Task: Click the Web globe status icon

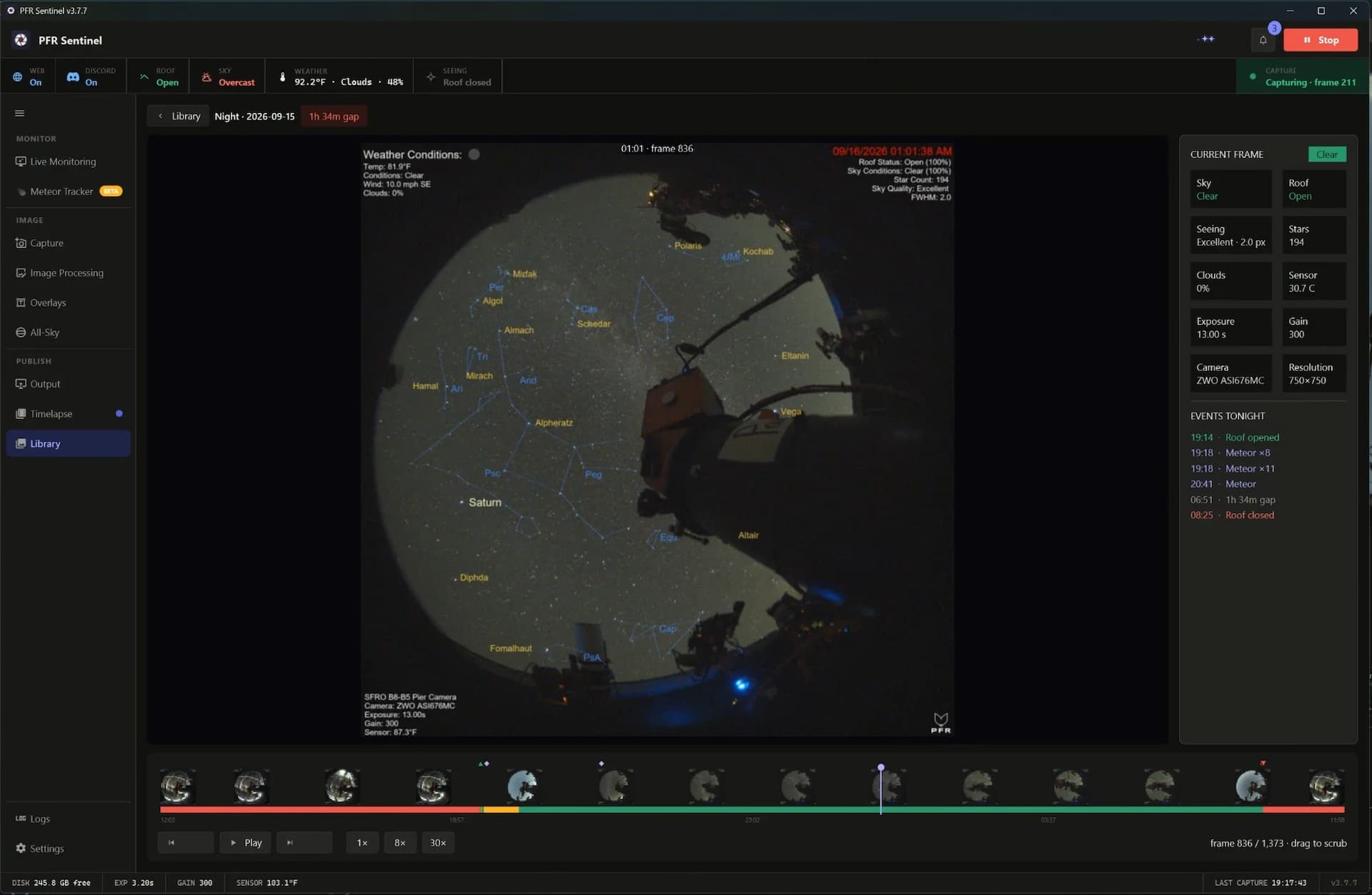Action: pos(17,76)
